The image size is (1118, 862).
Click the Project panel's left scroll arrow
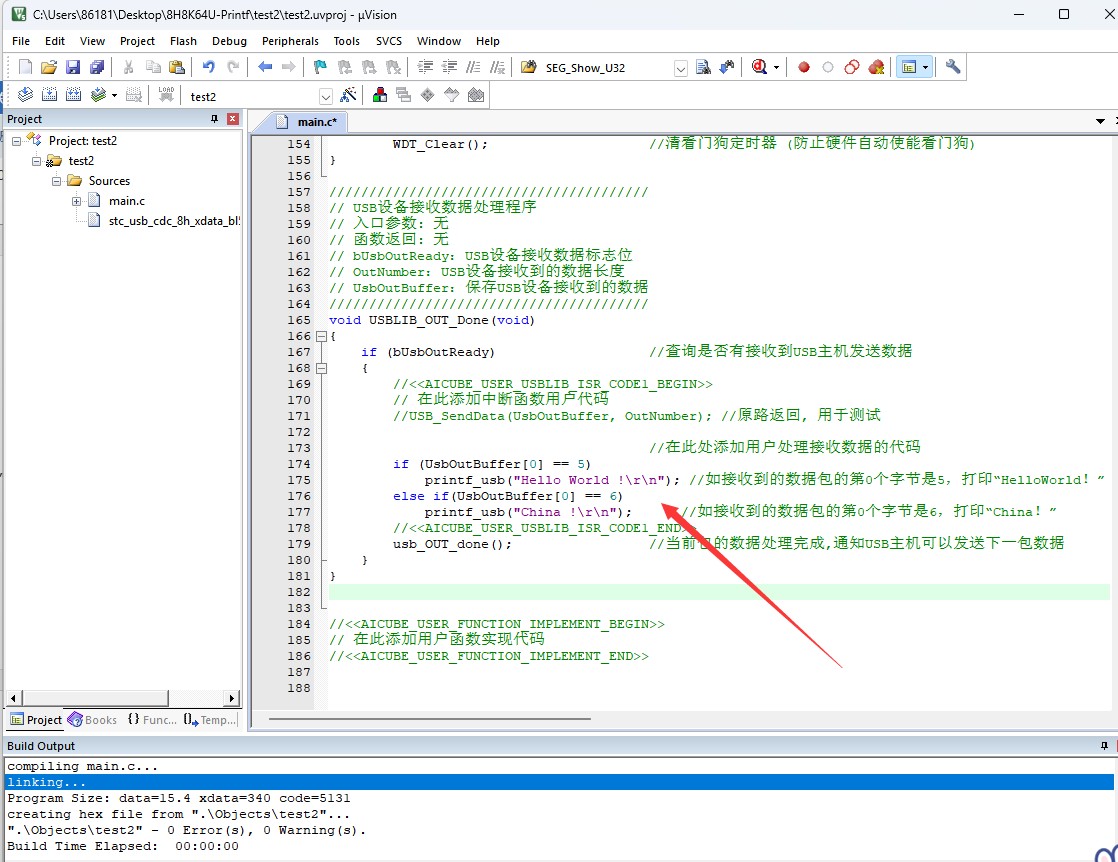pyautogui.click(x=14, y=698)
